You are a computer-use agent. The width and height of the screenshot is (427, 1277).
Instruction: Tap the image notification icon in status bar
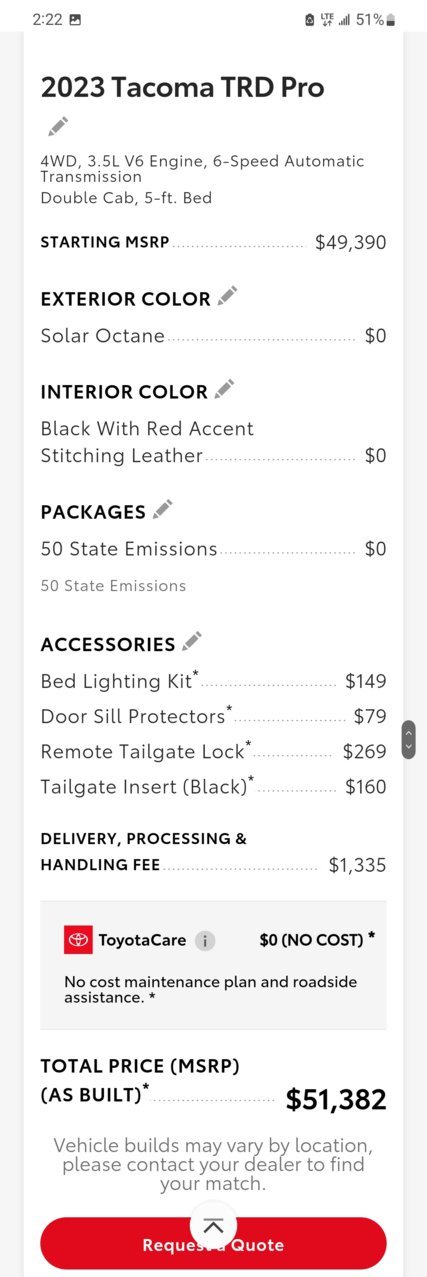point(75,19)
